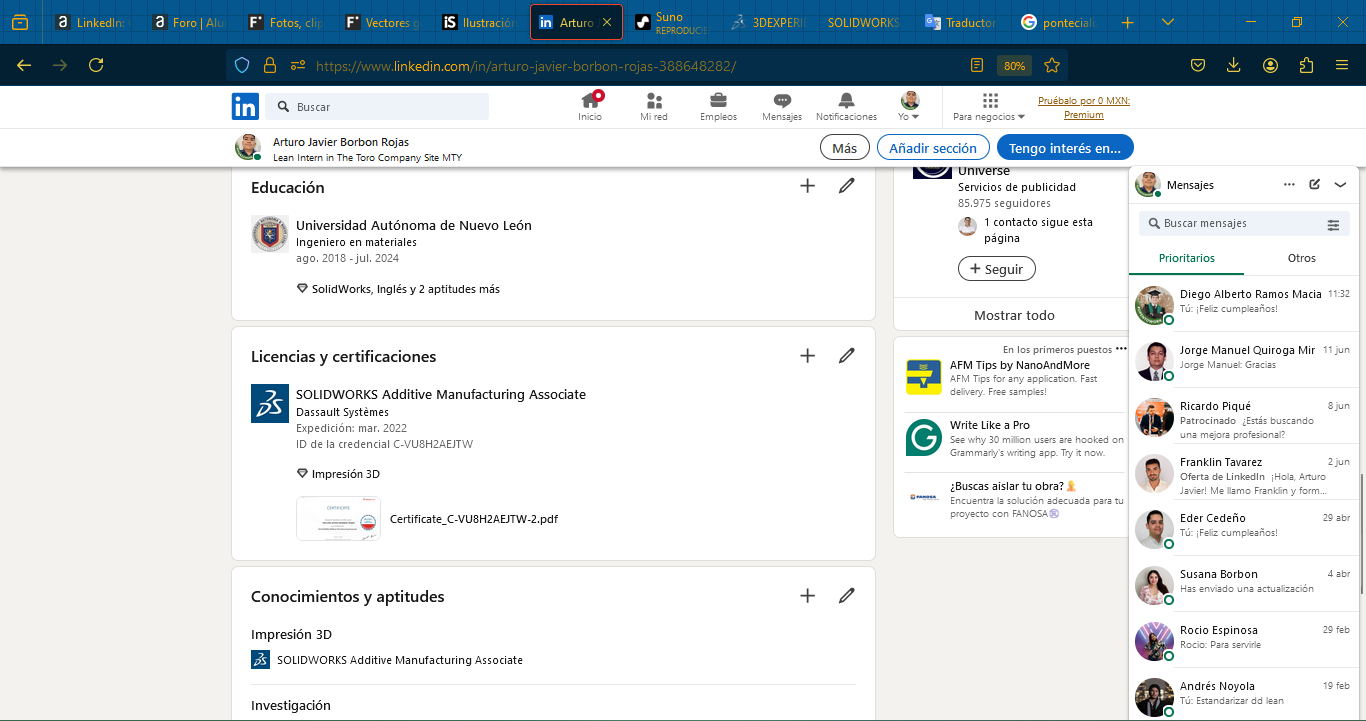
Task: Select the Prioritarios tab
Action: (1187, 258)
